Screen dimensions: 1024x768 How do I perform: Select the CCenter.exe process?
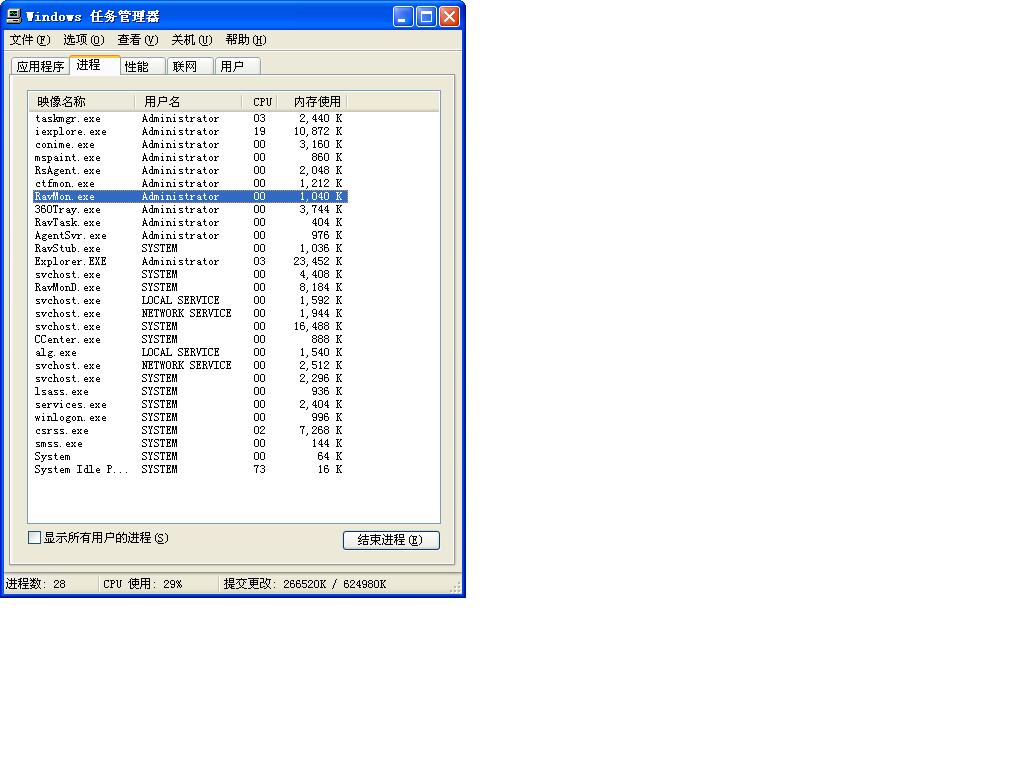[189, 340]
